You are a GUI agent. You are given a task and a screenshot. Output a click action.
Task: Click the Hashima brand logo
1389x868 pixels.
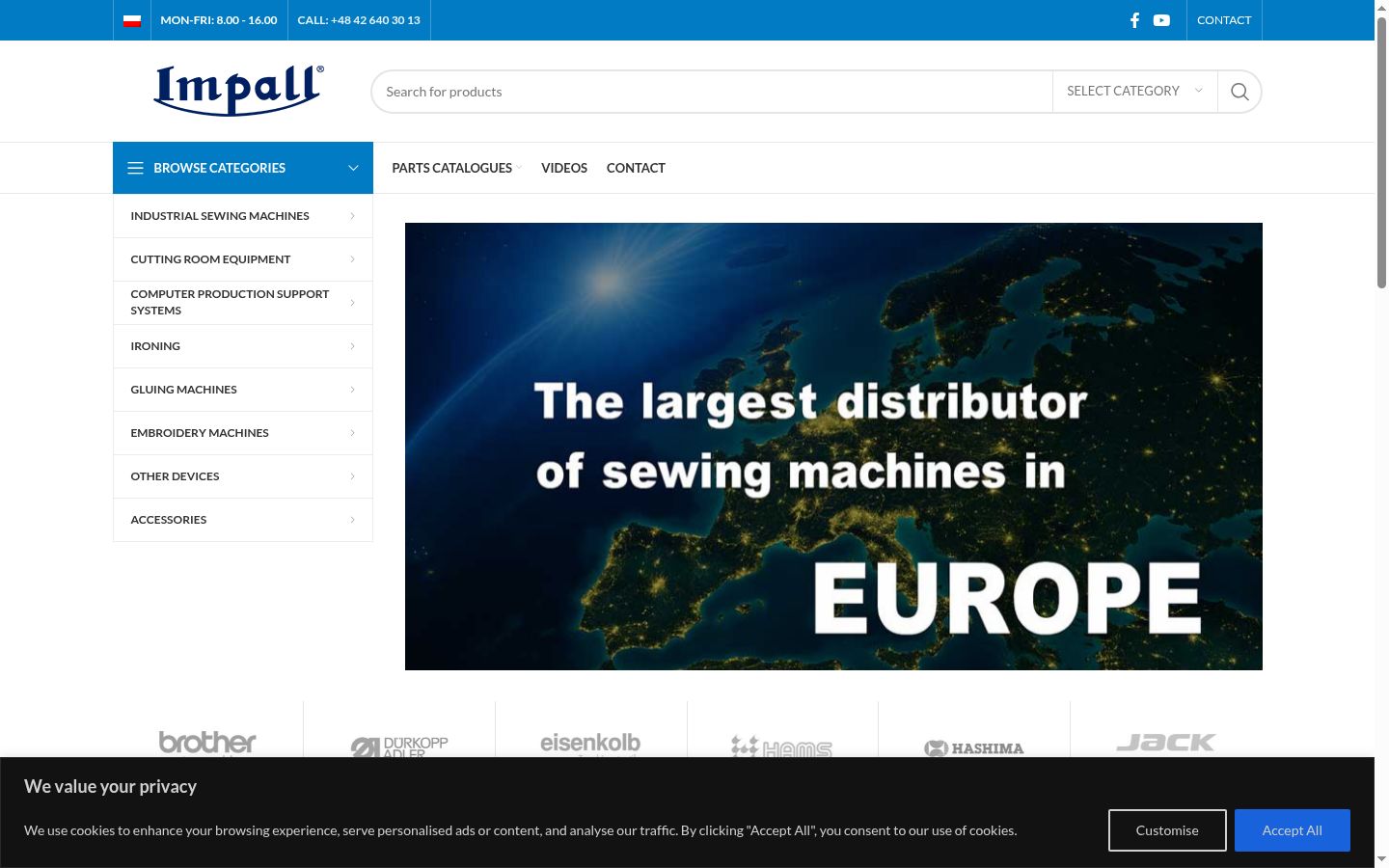[974, 748]
